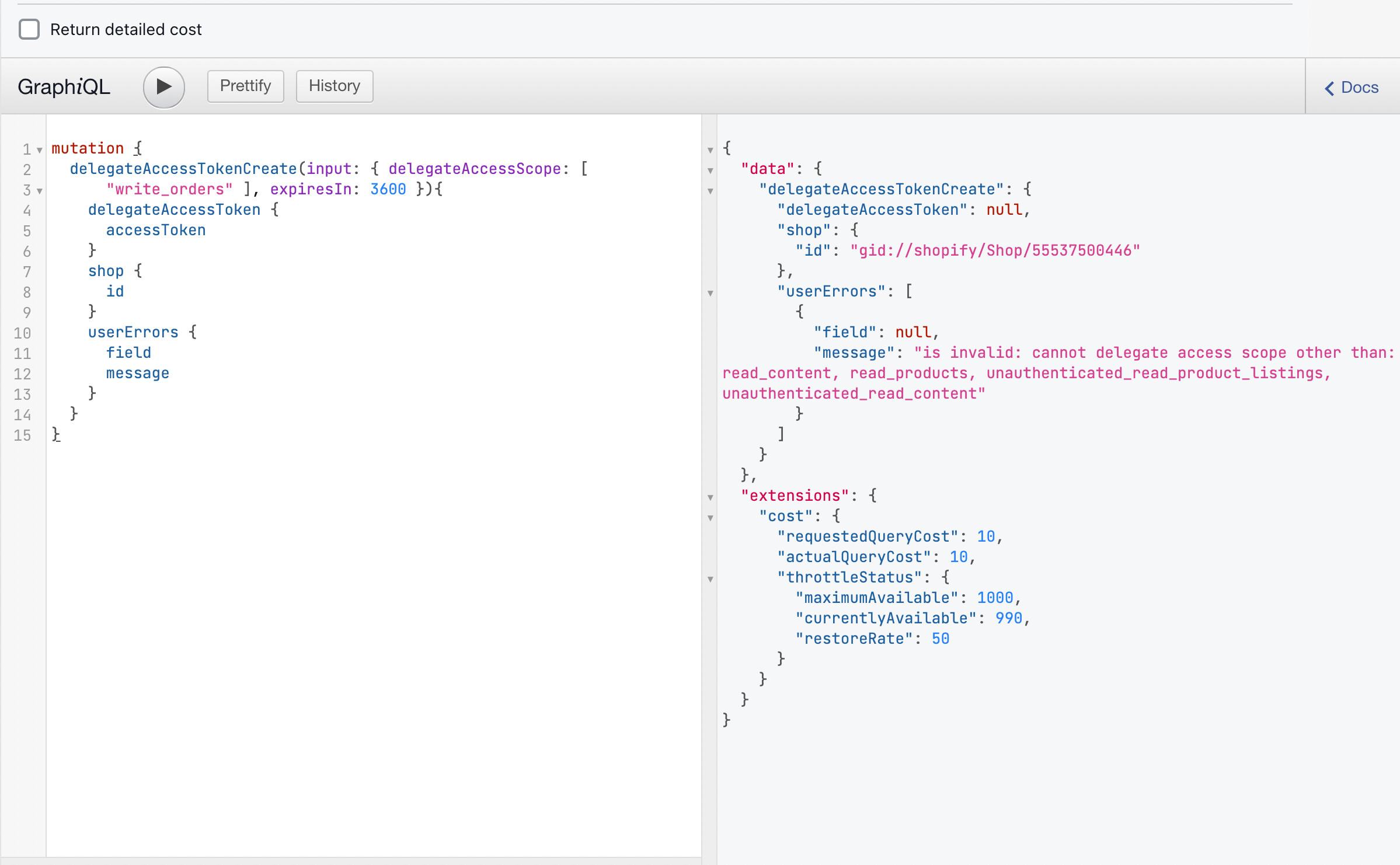Collapse the root JSON response object

click(x=711, y=150)
